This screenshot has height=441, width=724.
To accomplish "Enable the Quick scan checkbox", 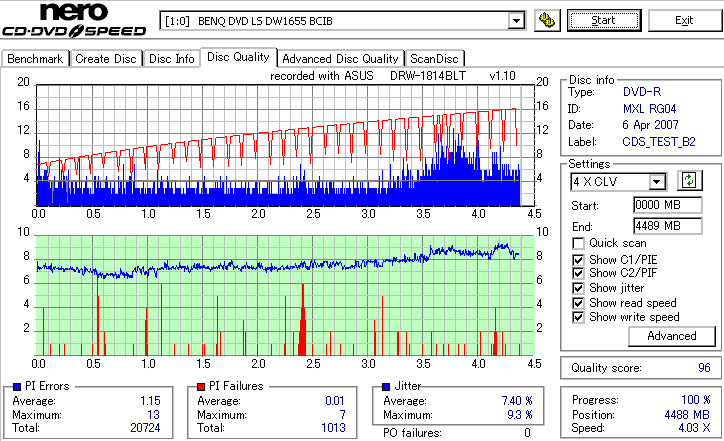I will pyautogui.click(x=578, y=243).
